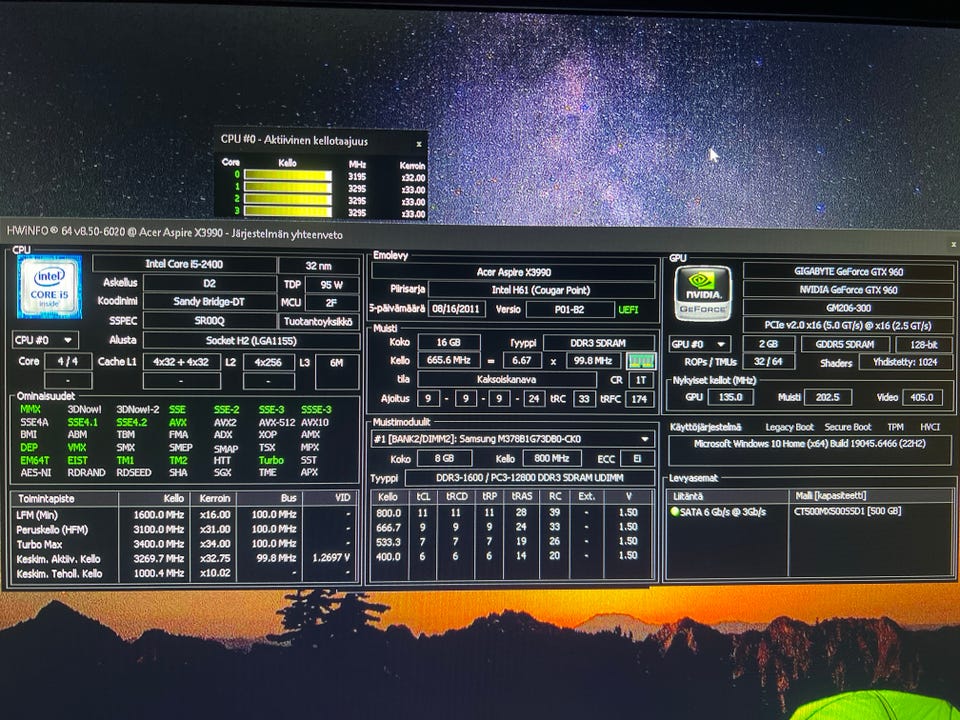The width and height of the screenshot is (960, 720).
Task: Click the Intel H61 (Cougar Point) chipset field
Action: (541, 290)
